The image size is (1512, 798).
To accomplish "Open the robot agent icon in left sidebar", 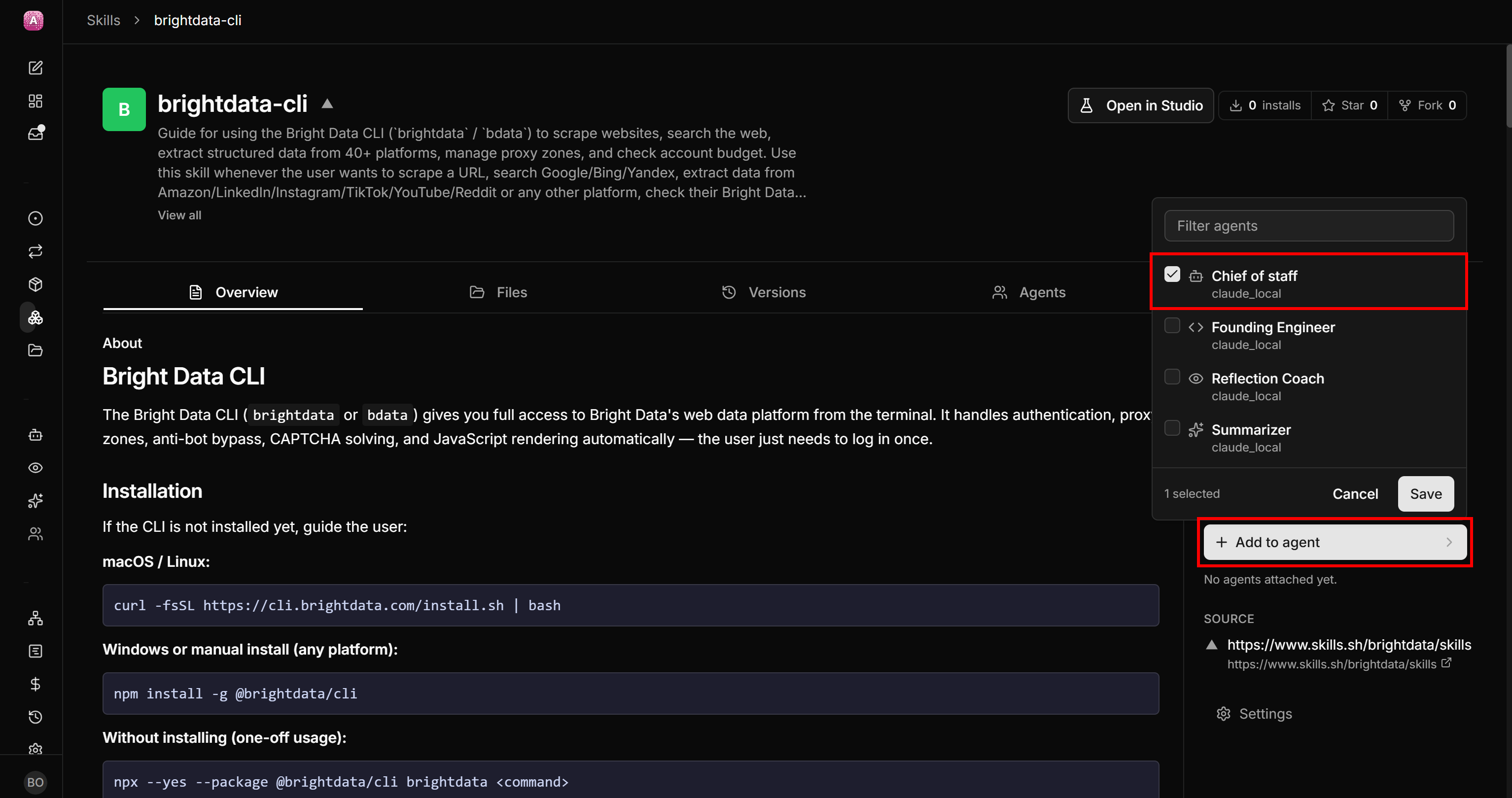I will [x=35, y=435].
